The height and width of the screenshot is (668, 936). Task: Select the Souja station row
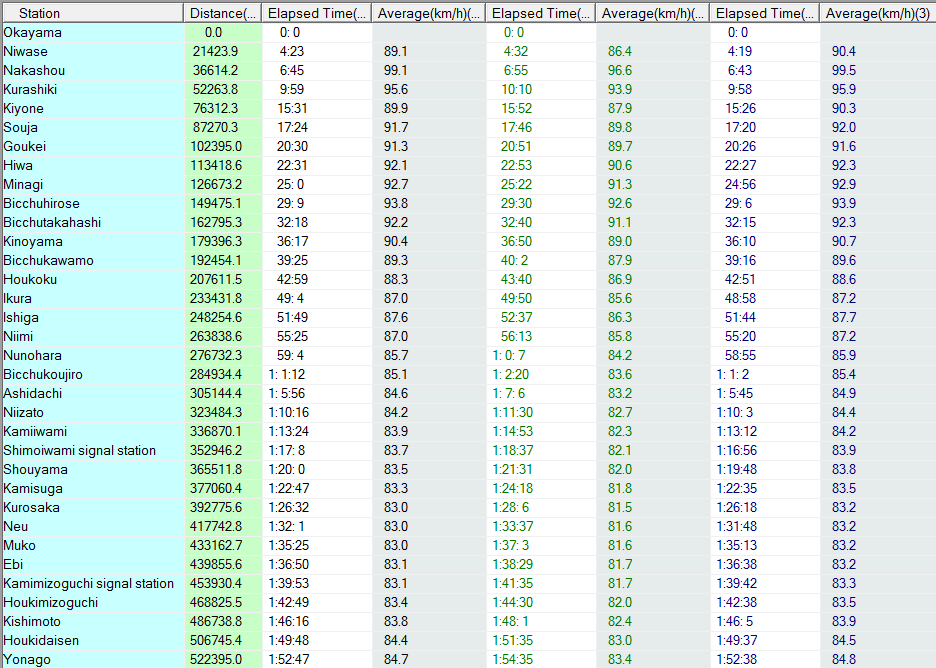tap(468, 127)
